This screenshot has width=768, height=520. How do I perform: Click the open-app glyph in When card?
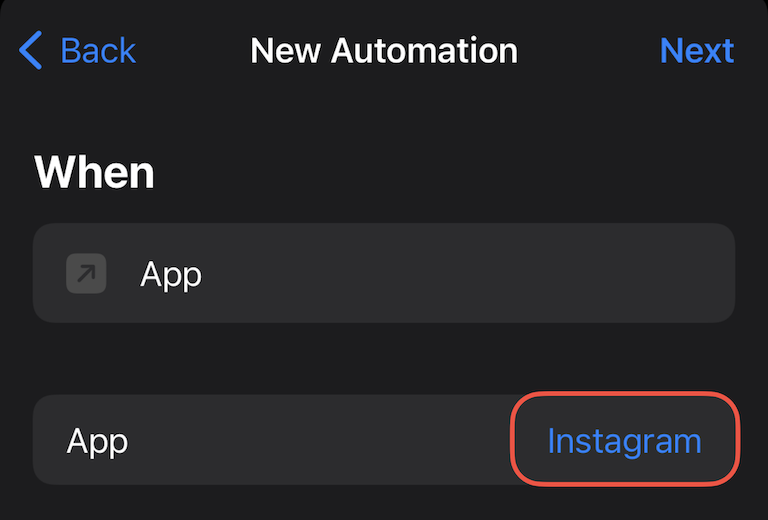86,273
